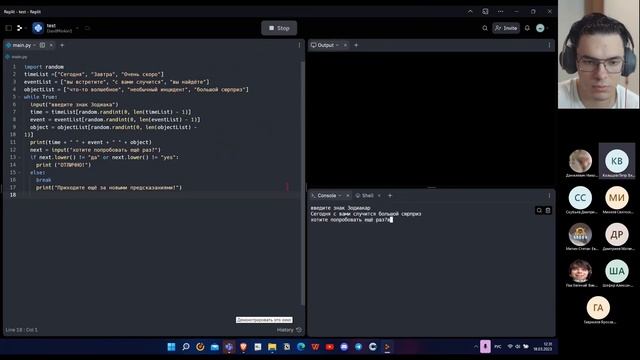This screenshot has height=360, width=640.
Task: Open the user avatar menu in header
Action: (x=540, y=28)
